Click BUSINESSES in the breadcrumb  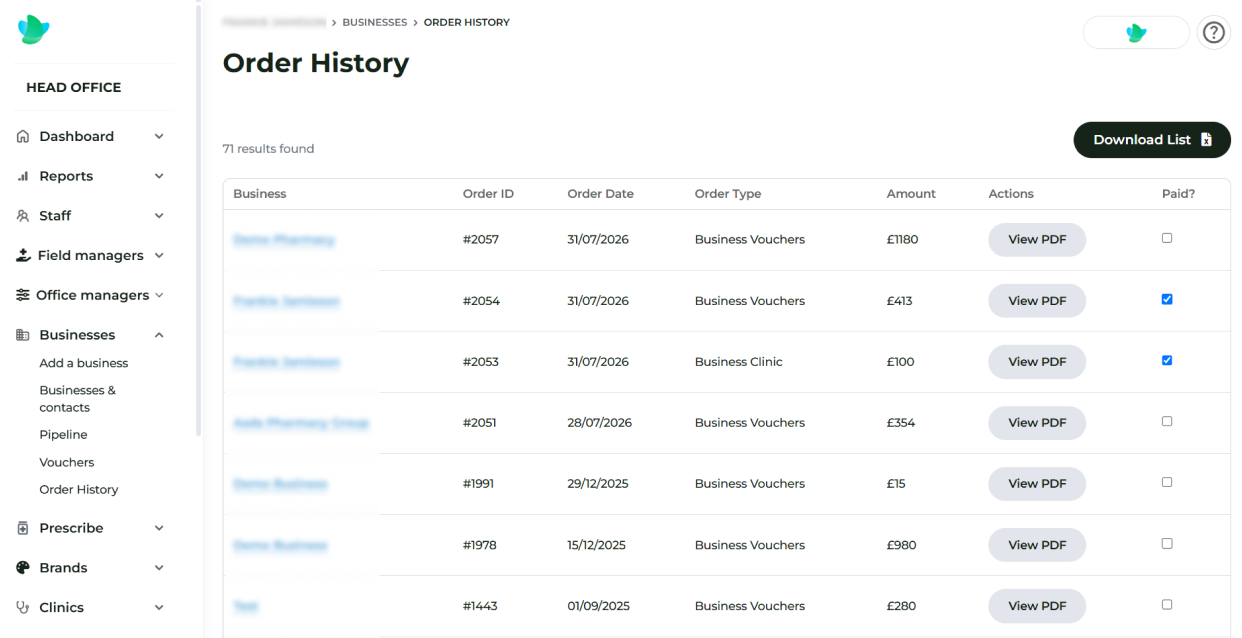[x=375, y=22]
